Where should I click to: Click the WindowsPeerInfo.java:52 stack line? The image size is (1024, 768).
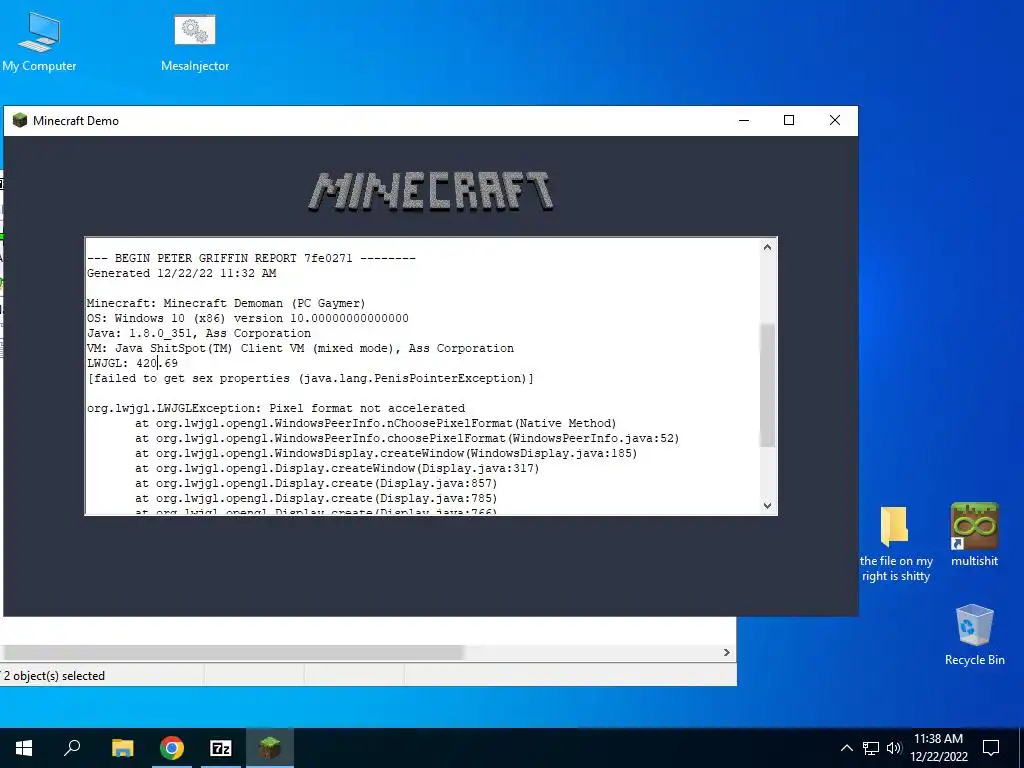coord(407,438)
